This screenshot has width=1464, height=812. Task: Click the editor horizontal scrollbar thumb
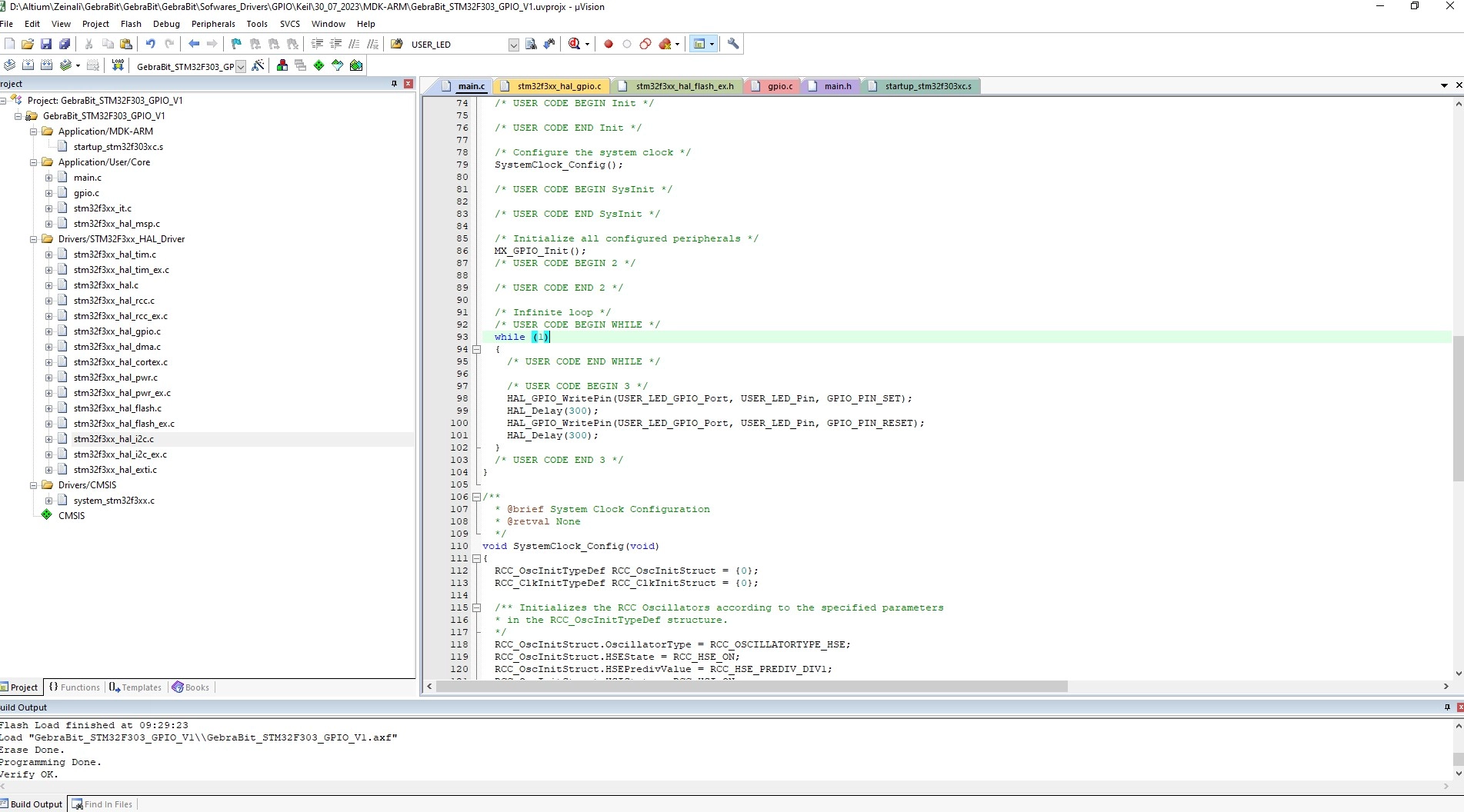752,687
